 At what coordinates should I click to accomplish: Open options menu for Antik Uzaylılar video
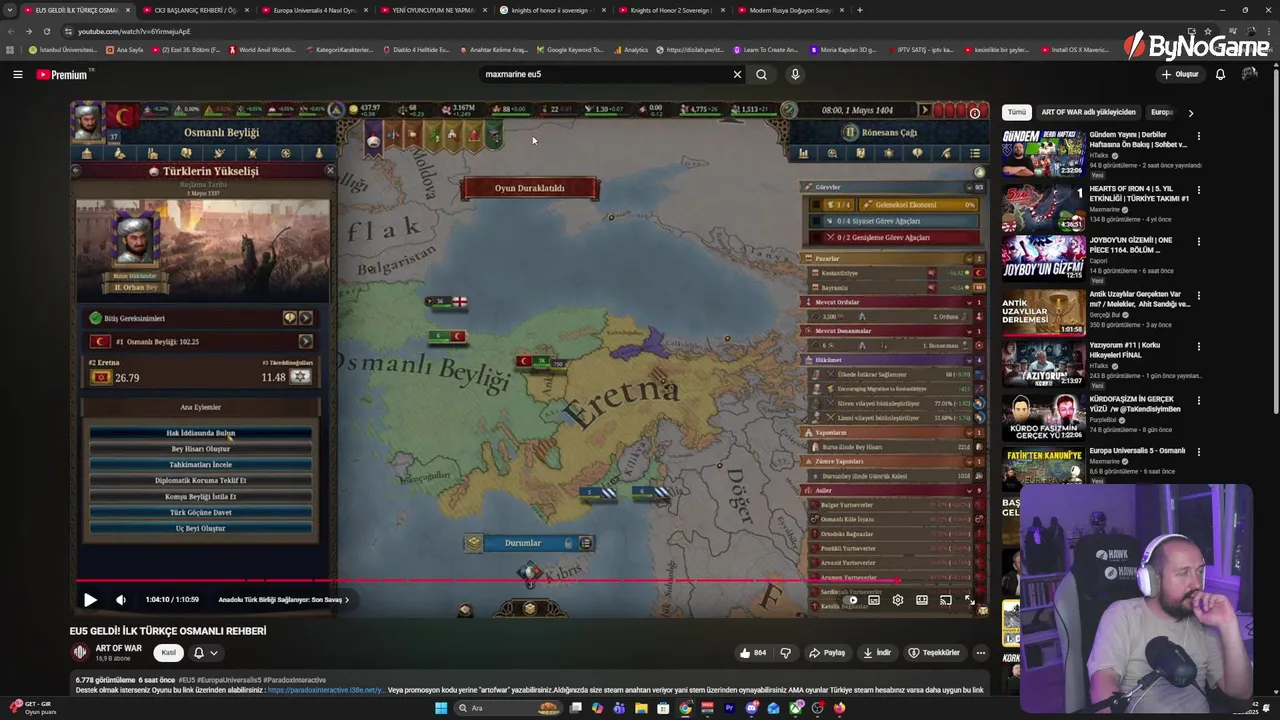click(x=1199, y=294)
